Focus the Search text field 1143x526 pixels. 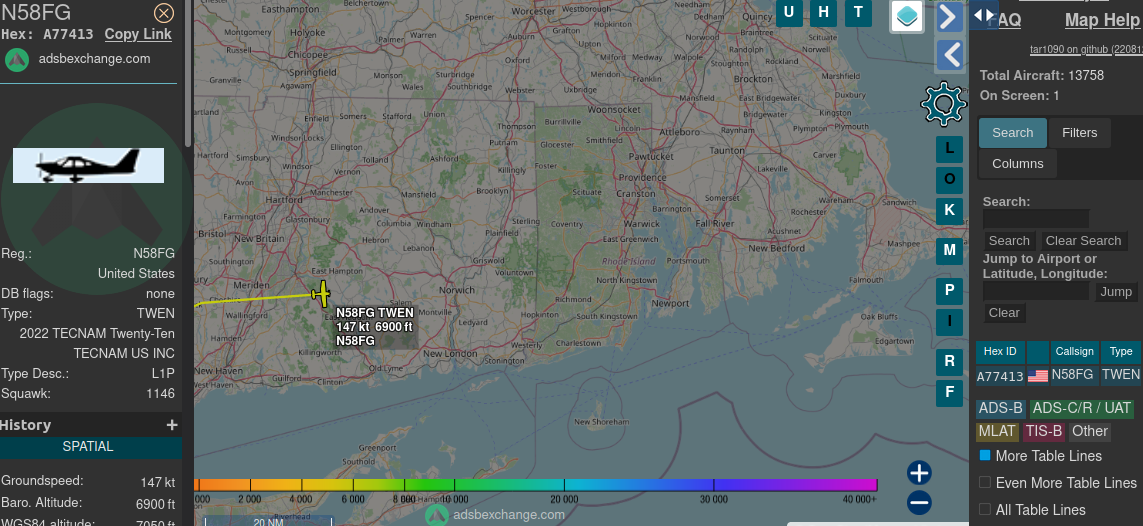1036,219
